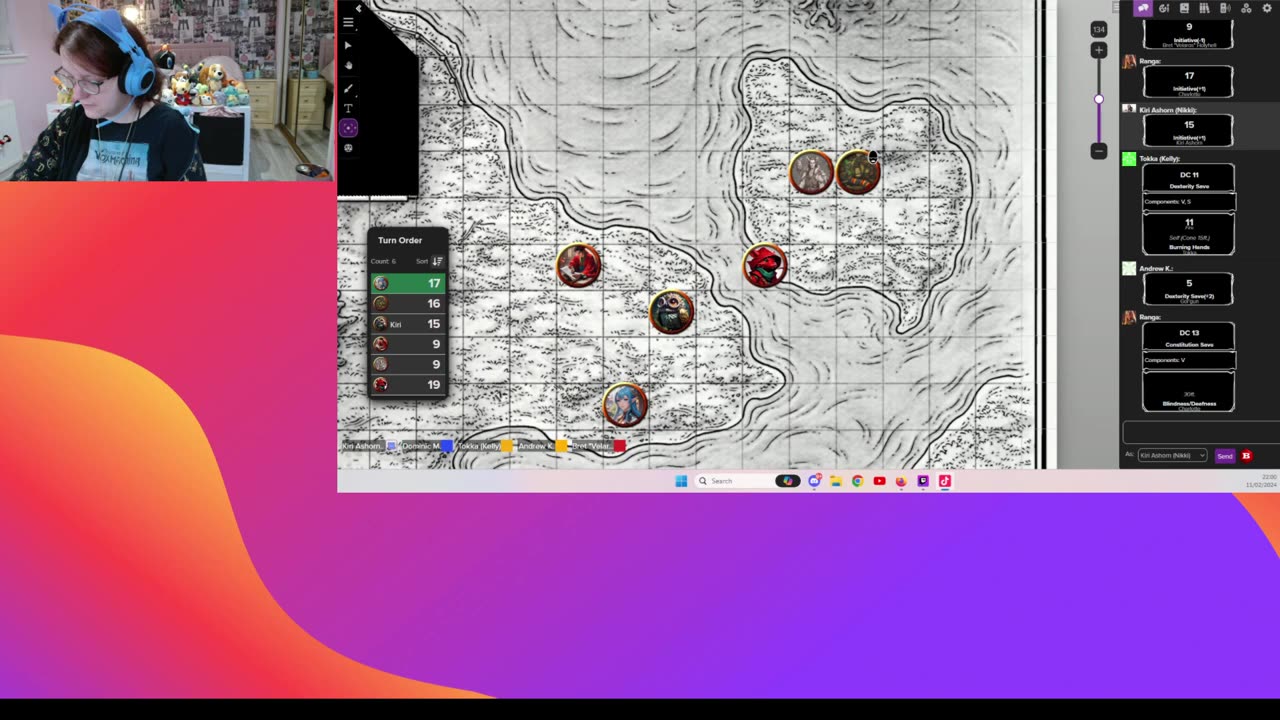This screenshot has width=1280, height=720.
Task: Open the Jukebox tab
Action: [x=1225, y=8]
